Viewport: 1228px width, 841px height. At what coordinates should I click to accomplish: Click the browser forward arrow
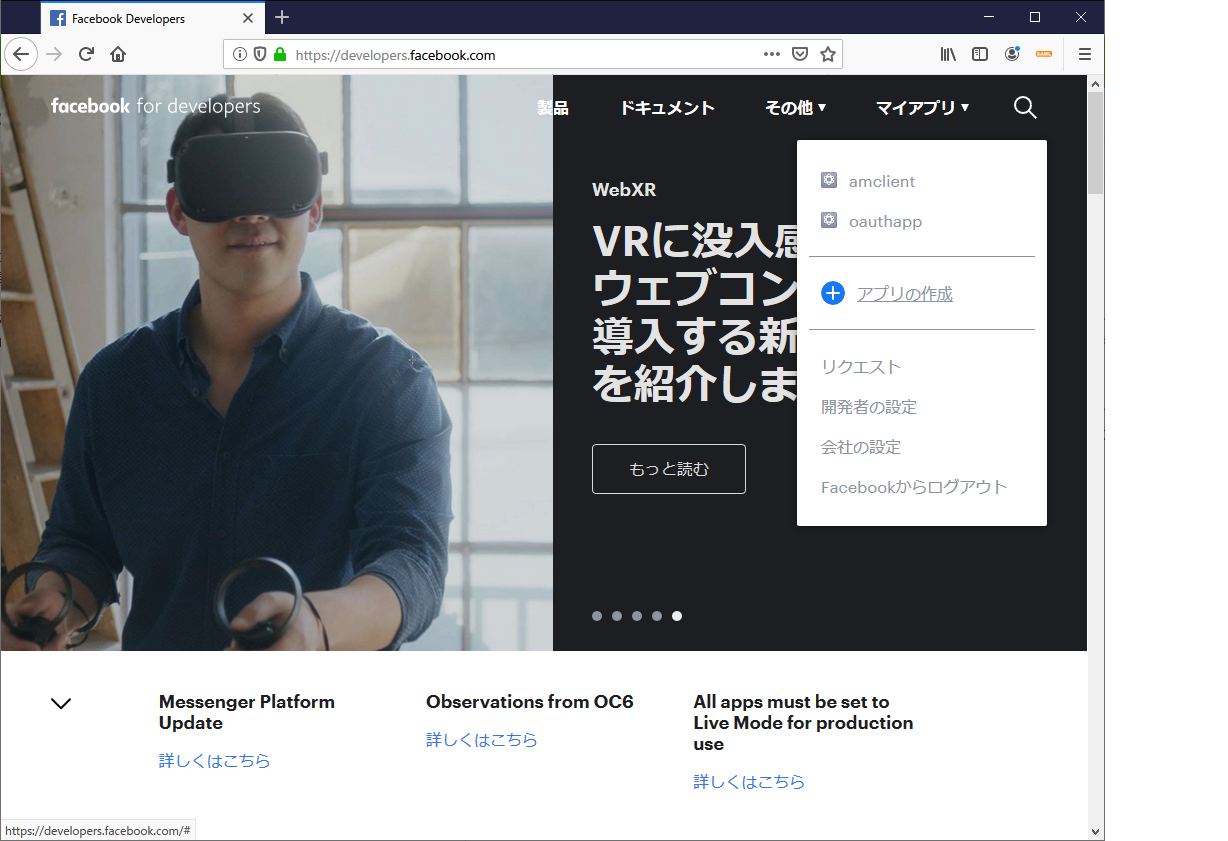(54, 54)
